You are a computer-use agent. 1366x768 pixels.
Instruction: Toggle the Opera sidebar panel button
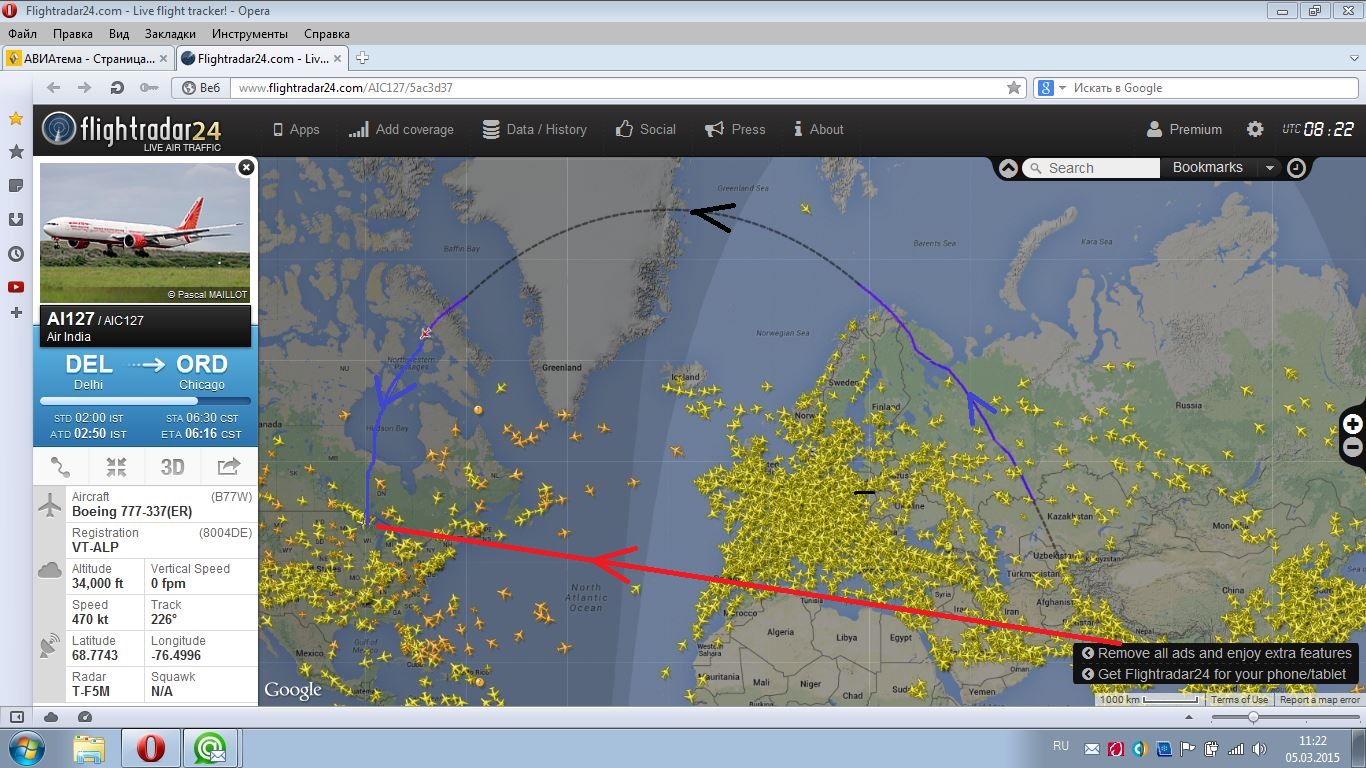point(17,717)
